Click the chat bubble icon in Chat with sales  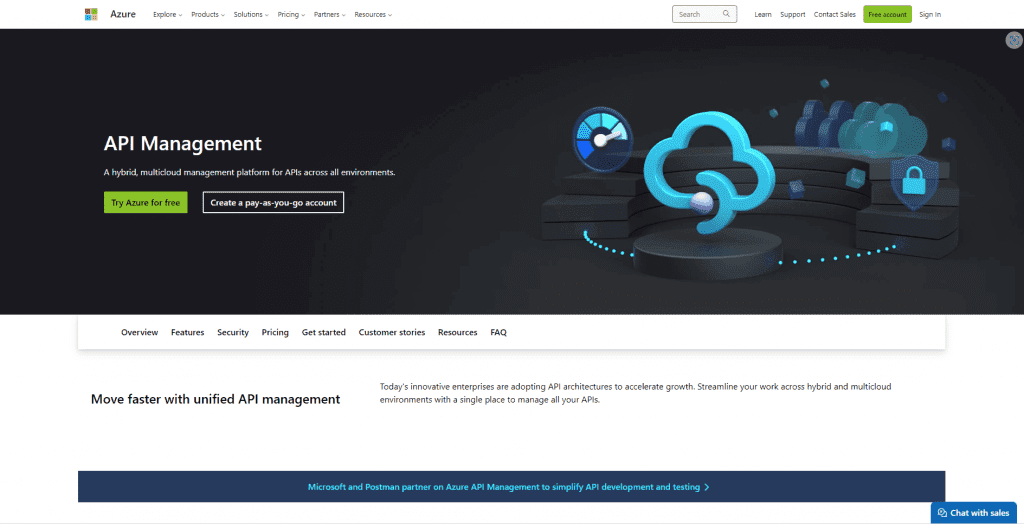pos(942,513)
